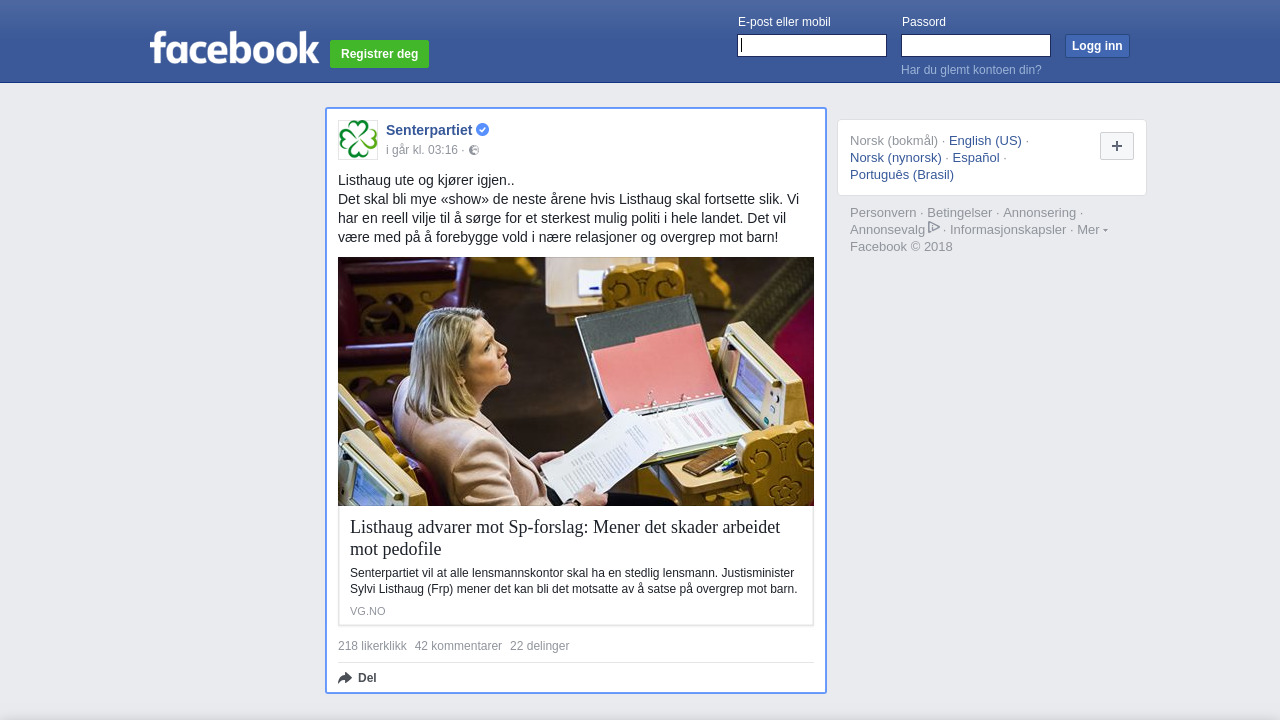Open Har du glemt kontoen din link
This screenshot has height=720, width=1280.
[971, 70]
